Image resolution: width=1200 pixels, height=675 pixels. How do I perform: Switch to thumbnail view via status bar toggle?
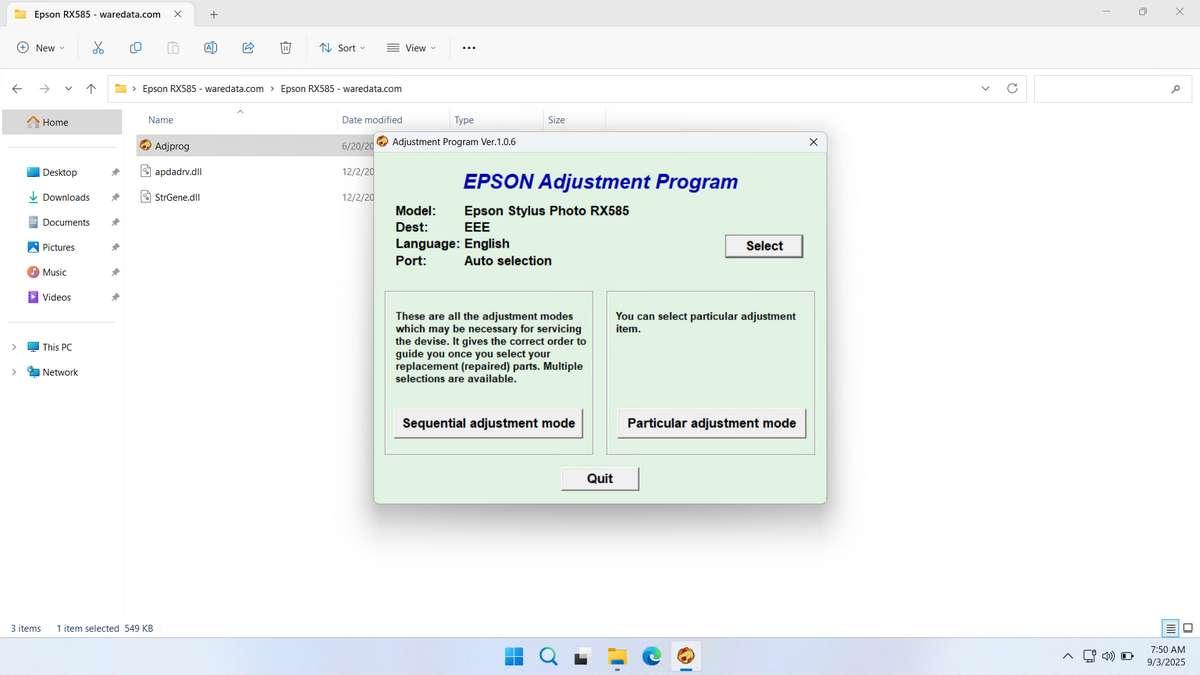tap(1186, 628)
